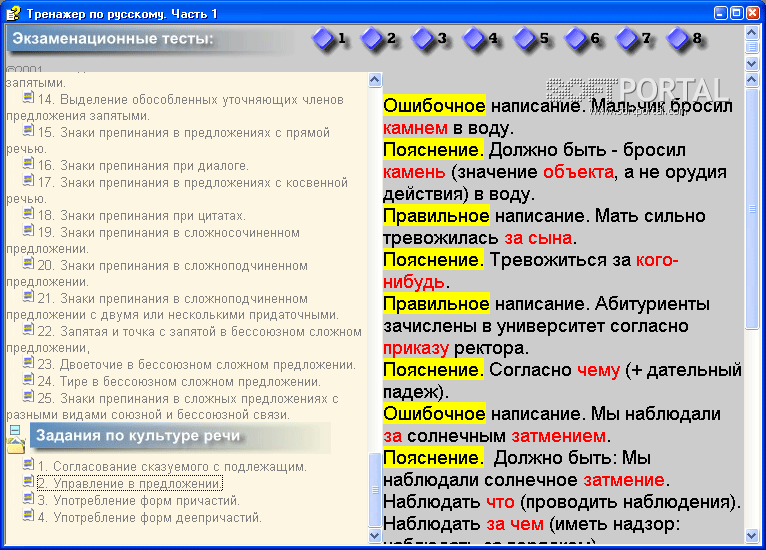Collapse the 'Задания по культуре речи' section
Screen dimensions: 766x550
pos(15,430)
